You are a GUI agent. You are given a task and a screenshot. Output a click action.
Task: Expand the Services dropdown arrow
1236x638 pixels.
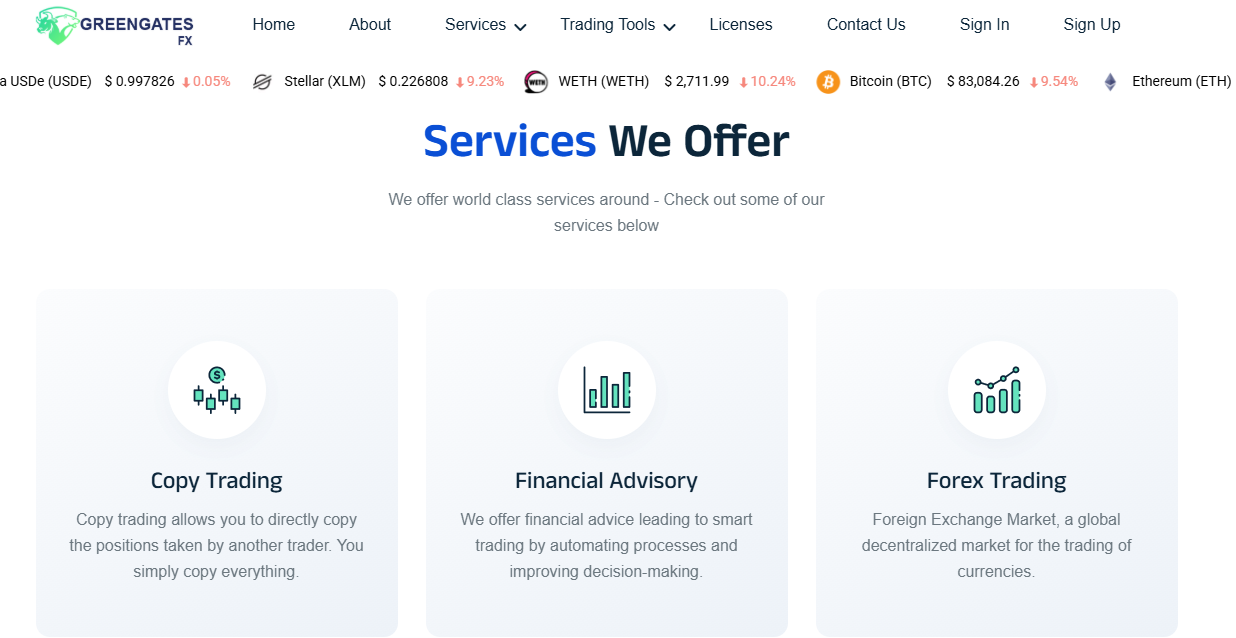[520, 27]
